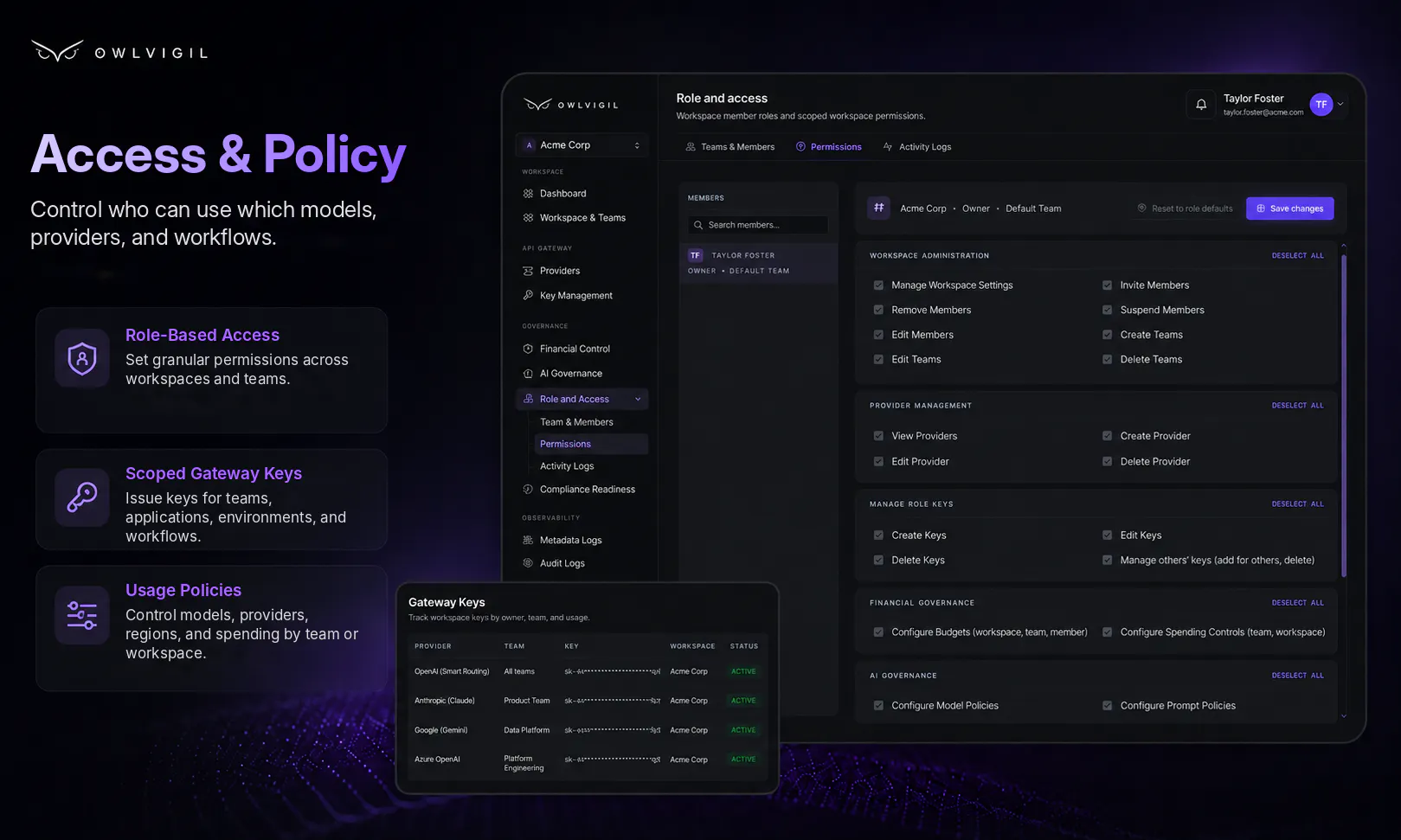Image resolution: width=1401 pixels, height=840 pixels.
Task: Click the Search members input field
Action: pyautogui.click(x=758, y=225)
